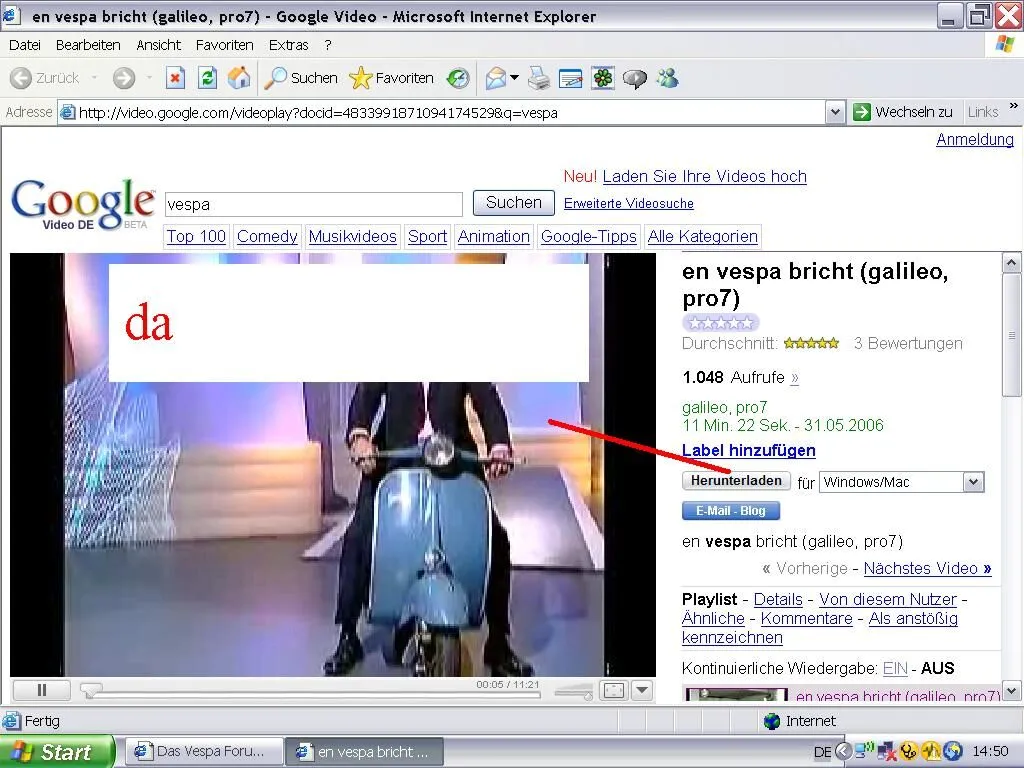Viewport: 1024px width, 768px height.
Task: Open the Datei menu
Action: (x=25, y=45)
